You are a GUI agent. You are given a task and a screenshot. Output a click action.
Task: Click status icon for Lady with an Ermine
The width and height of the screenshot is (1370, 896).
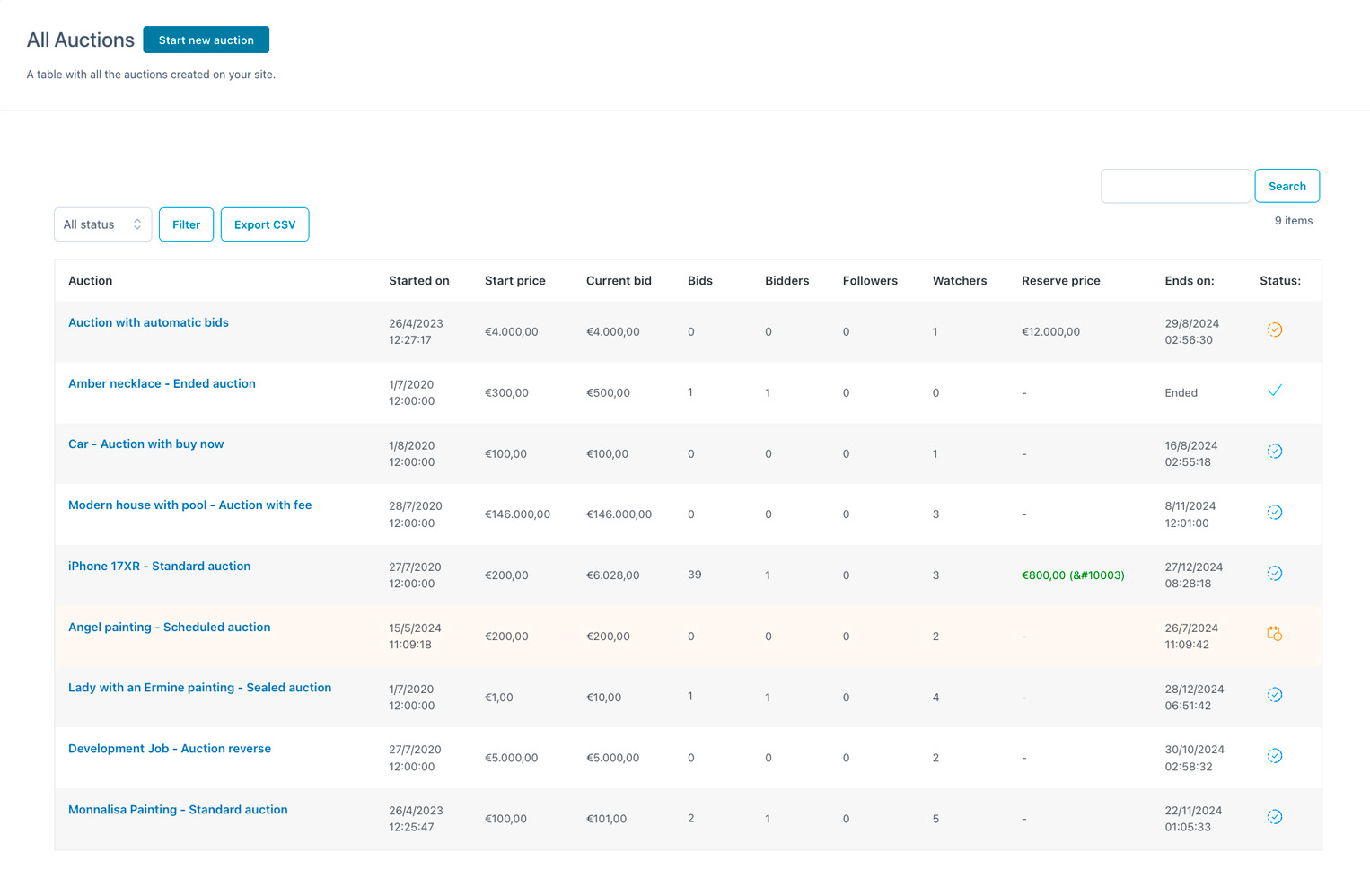pyautogui.click(x=1274, y=695)
